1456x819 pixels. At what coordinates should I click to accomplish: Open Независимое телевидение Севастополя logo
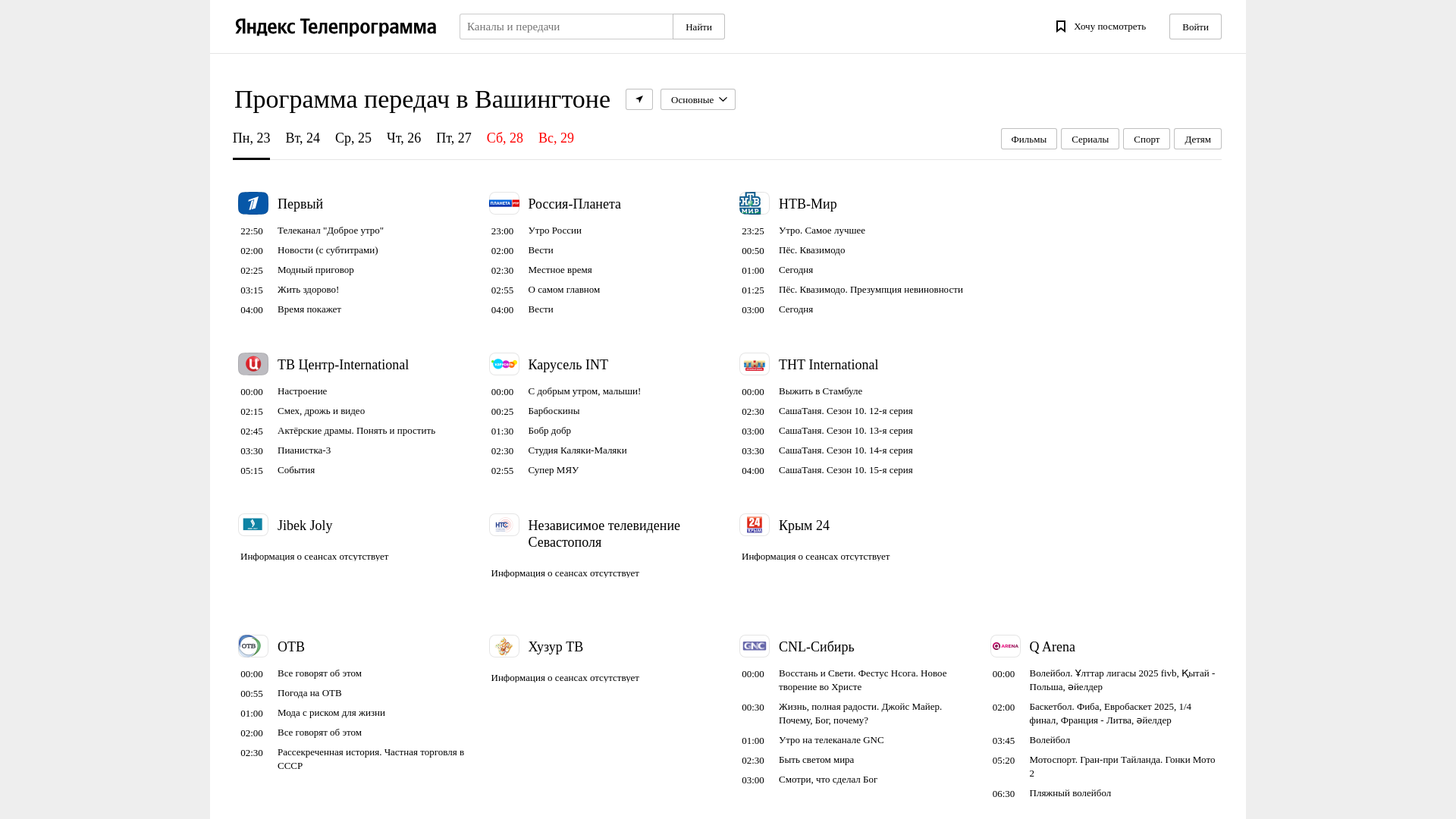[504, 525]
